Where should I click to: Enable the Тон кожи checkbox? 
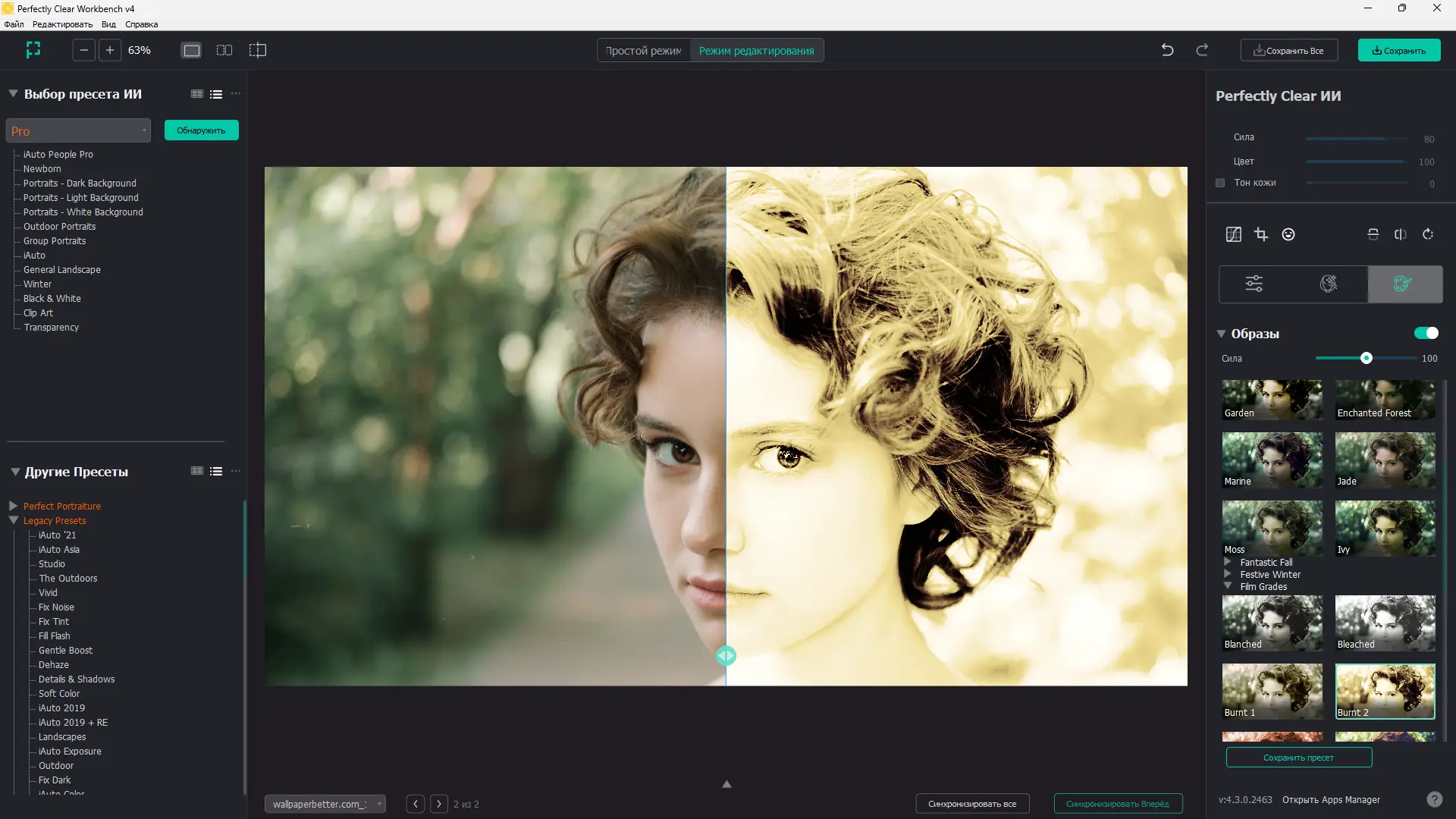coord(1220,183)
